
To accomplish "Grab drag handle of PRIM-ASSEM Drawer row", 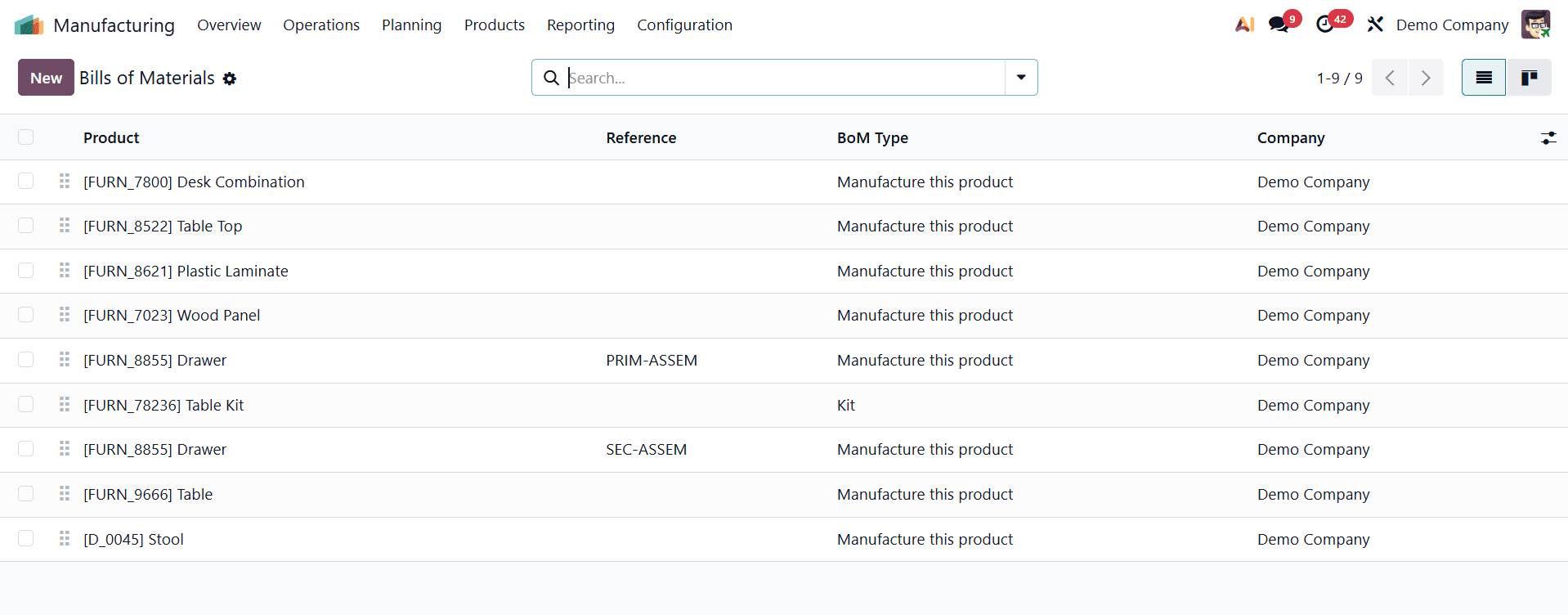I will point(65,359).
